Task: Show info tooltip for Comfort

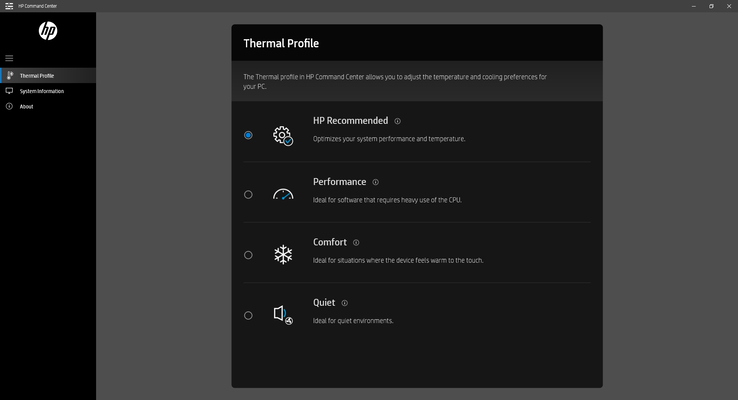Action: [x=356, y=242]
